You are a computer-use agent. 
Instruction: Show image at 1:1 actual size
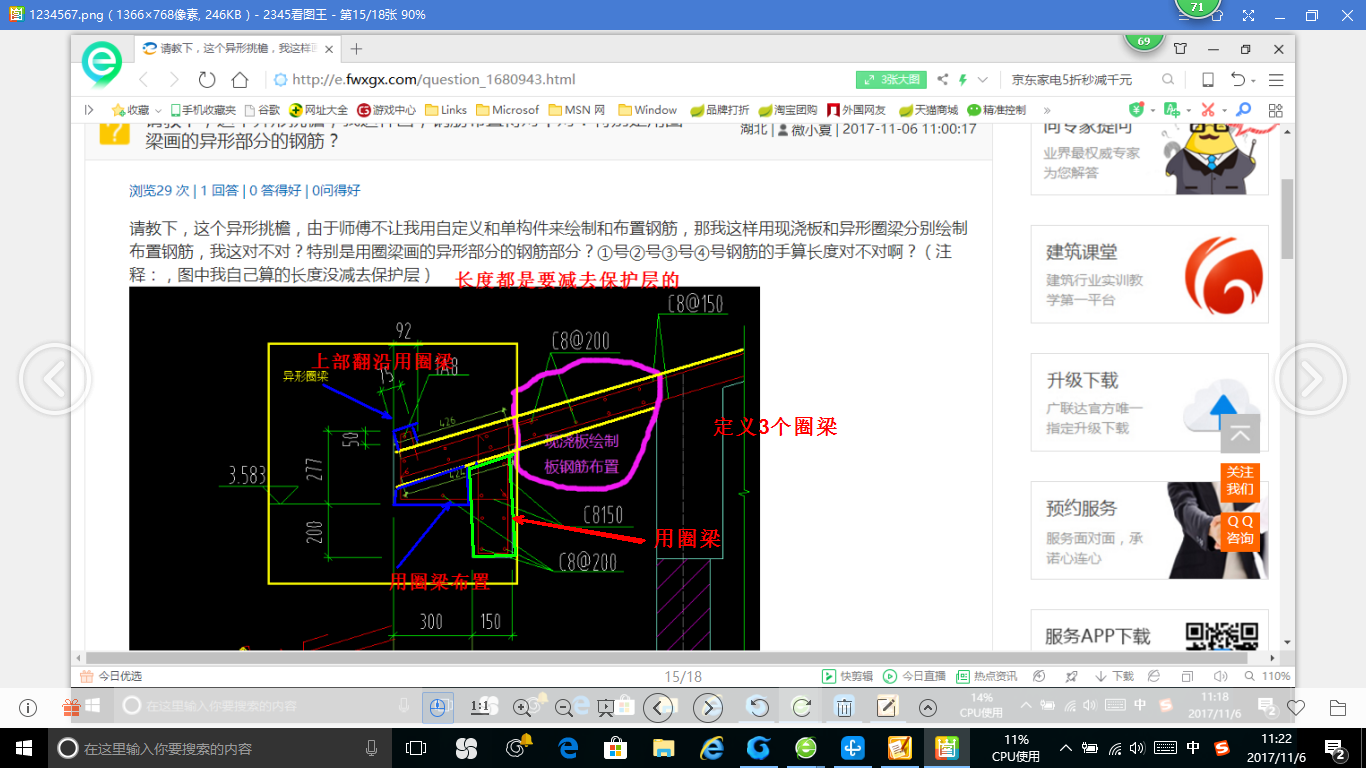point(480,708)
